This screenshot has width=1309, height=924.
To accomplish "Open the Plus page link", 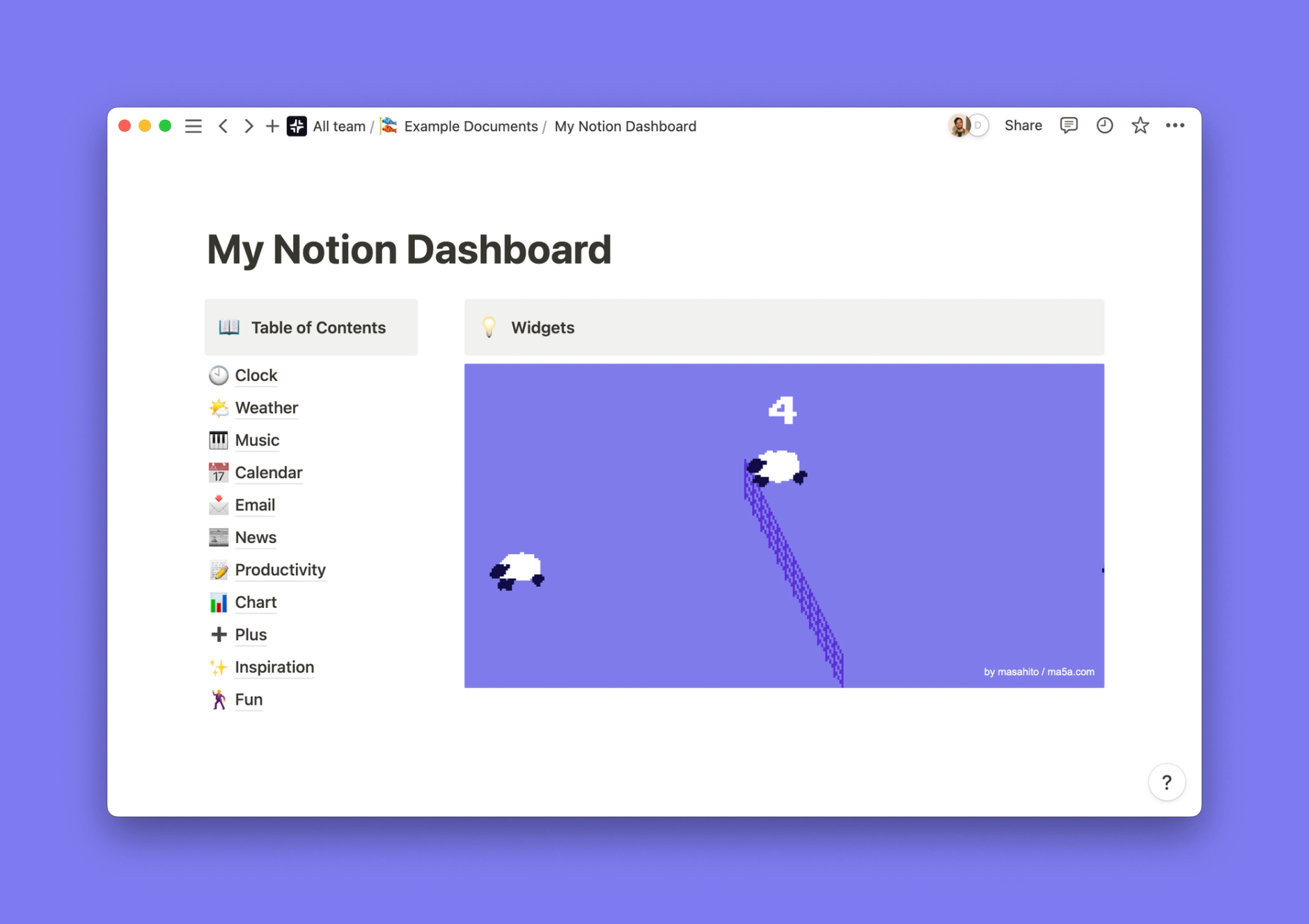I will [x=251, y=634].
